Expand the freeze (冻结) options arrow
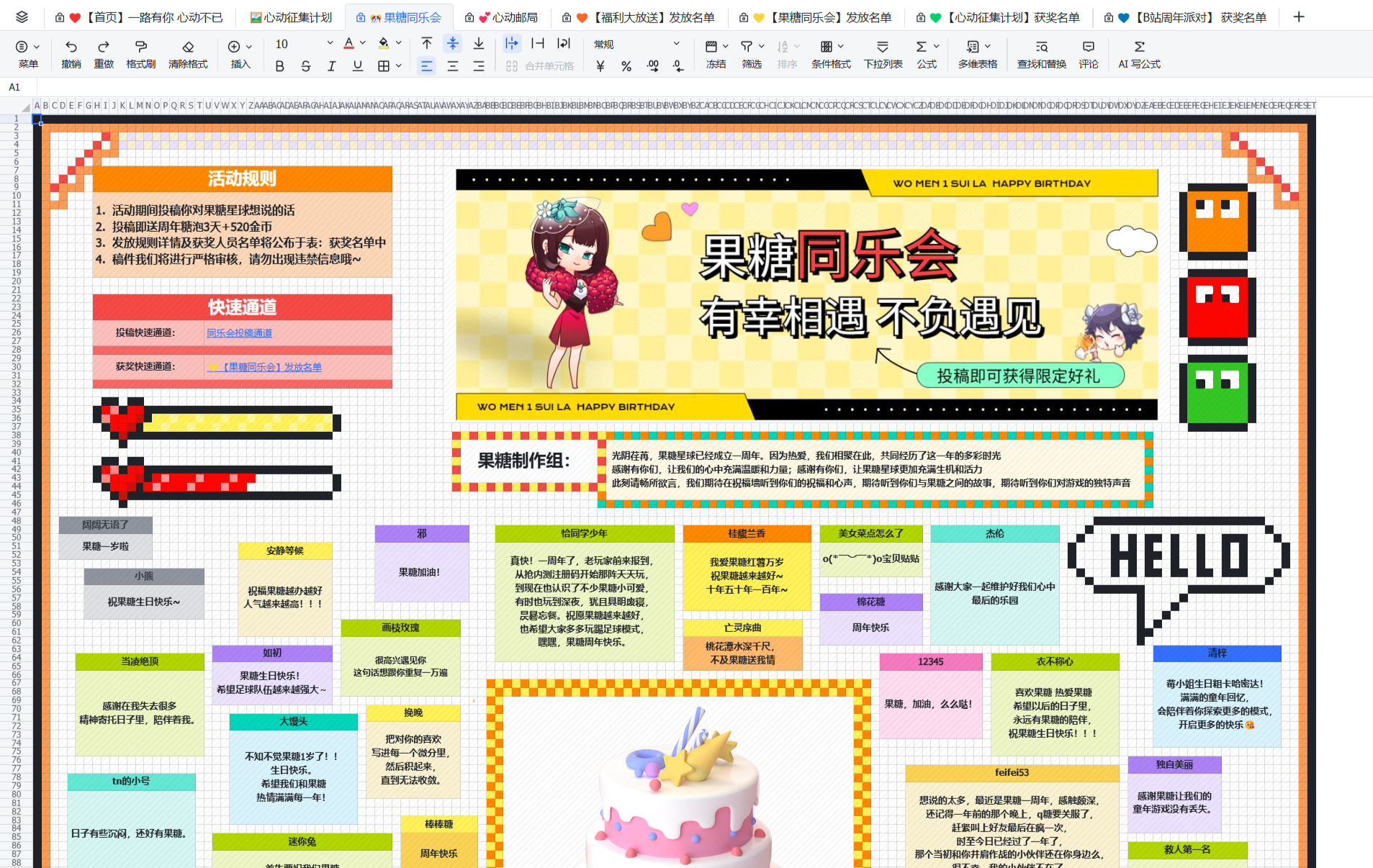 pos(726,46)
